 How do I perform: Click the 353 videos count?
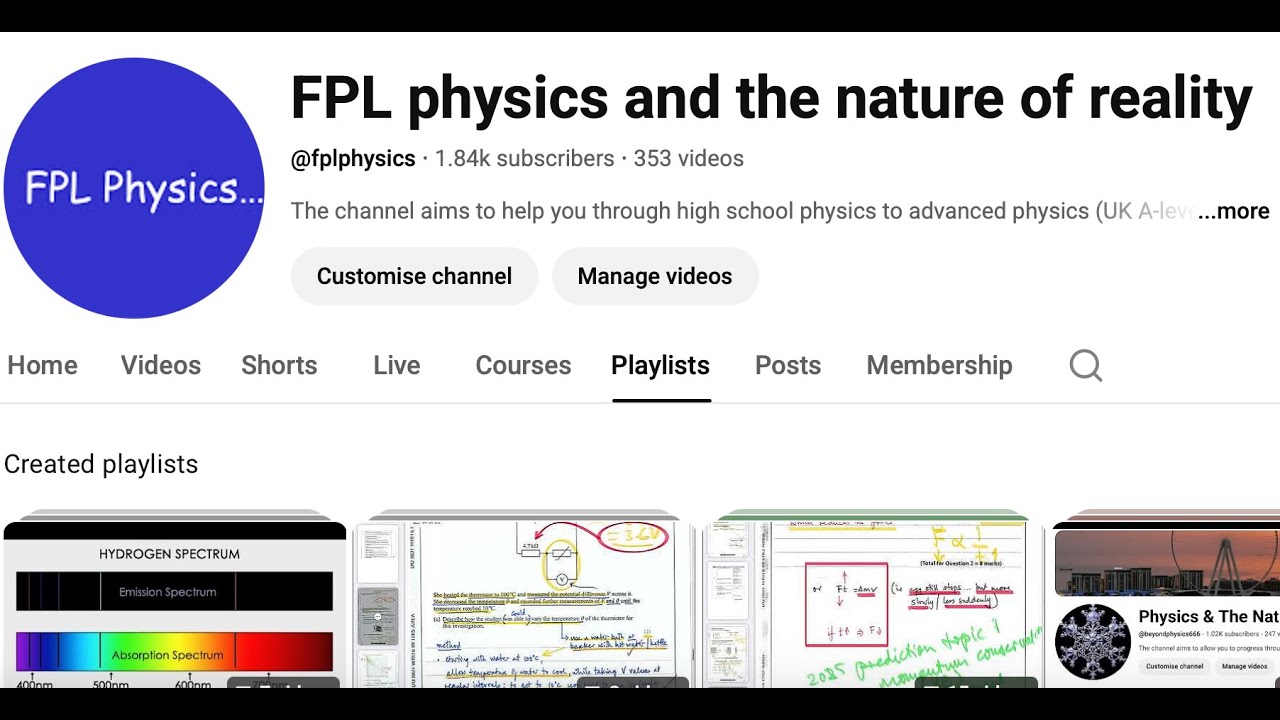(x=689, y=158)
